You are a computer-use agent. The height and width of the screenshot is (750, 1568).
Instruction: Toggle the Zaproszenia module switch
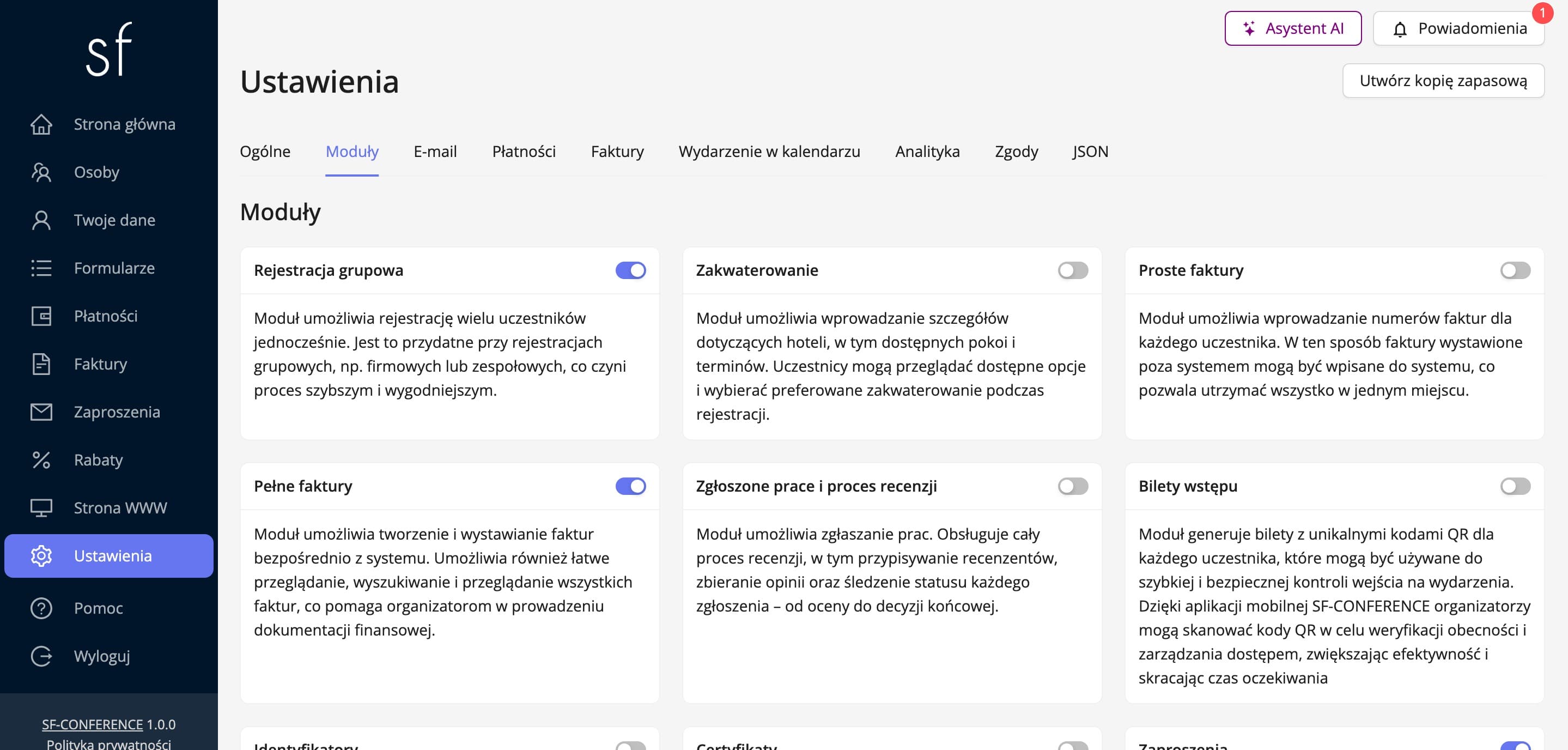(x=1516, y=746)
